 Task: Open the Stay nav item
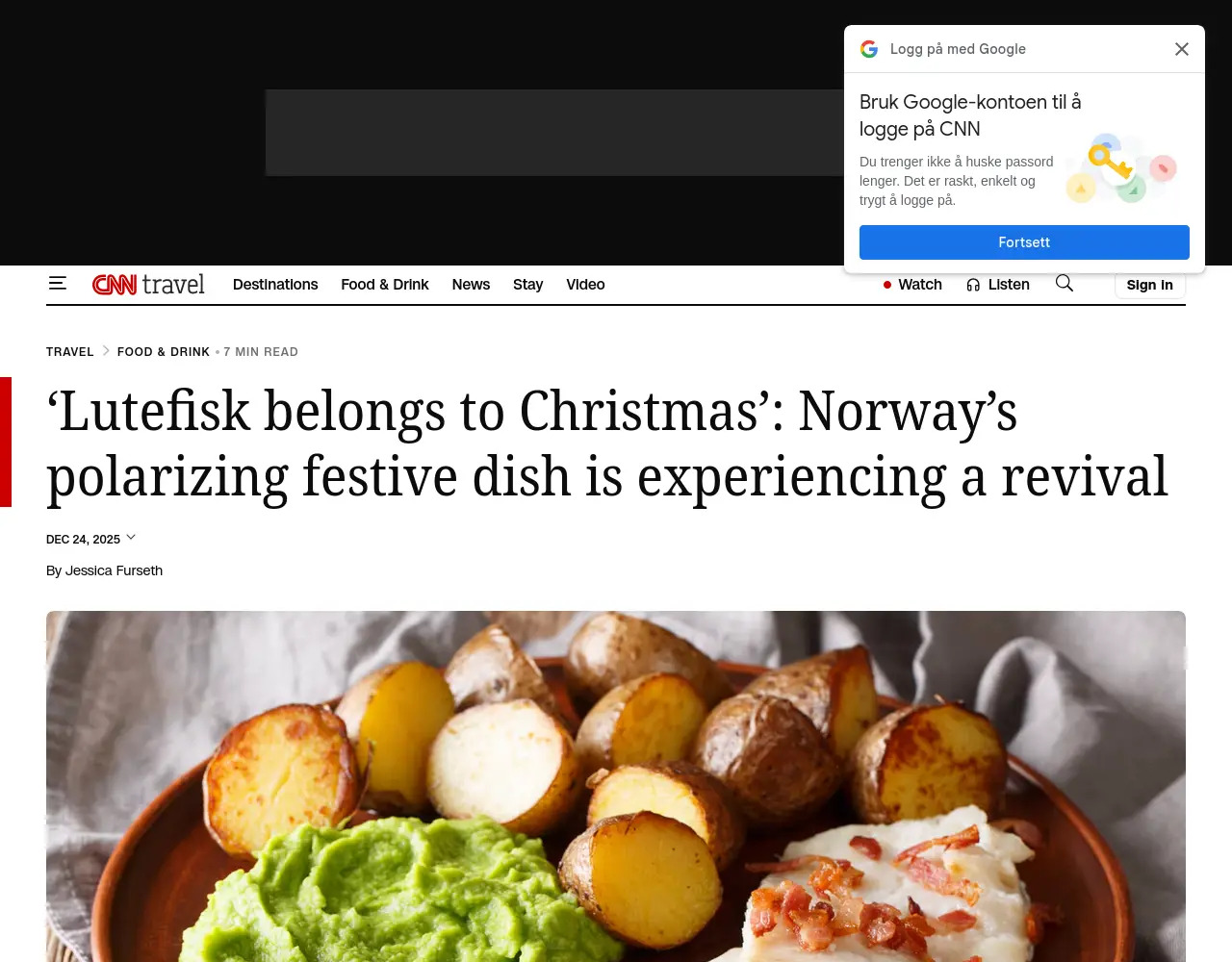(527, 285)
